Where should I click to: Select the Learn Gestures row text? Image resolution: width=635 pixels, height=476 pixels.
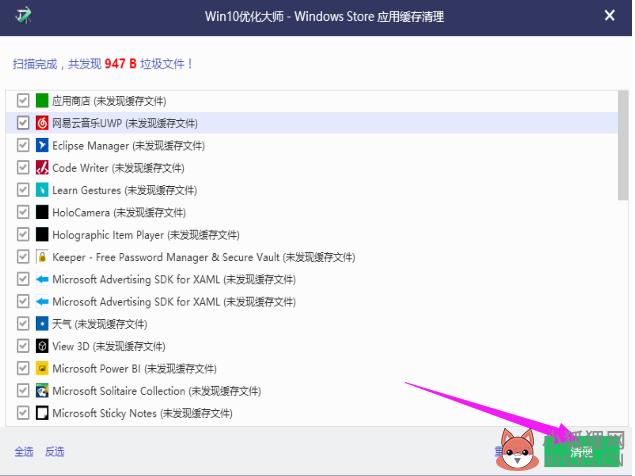click(x=125, y=190)
